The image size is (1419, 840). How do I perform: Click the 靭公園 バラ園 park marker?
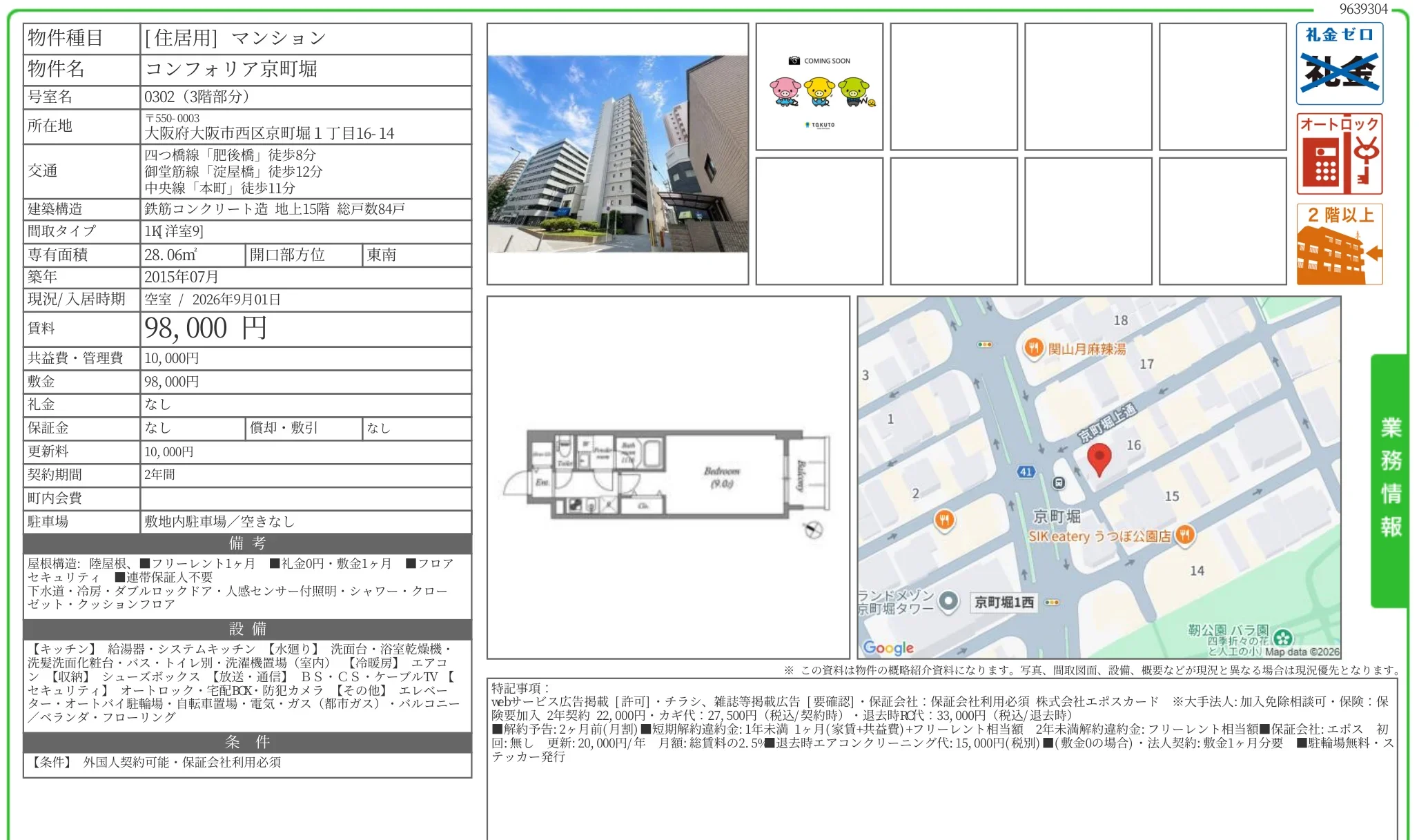pyautogui.click(x=1282, y=637)
